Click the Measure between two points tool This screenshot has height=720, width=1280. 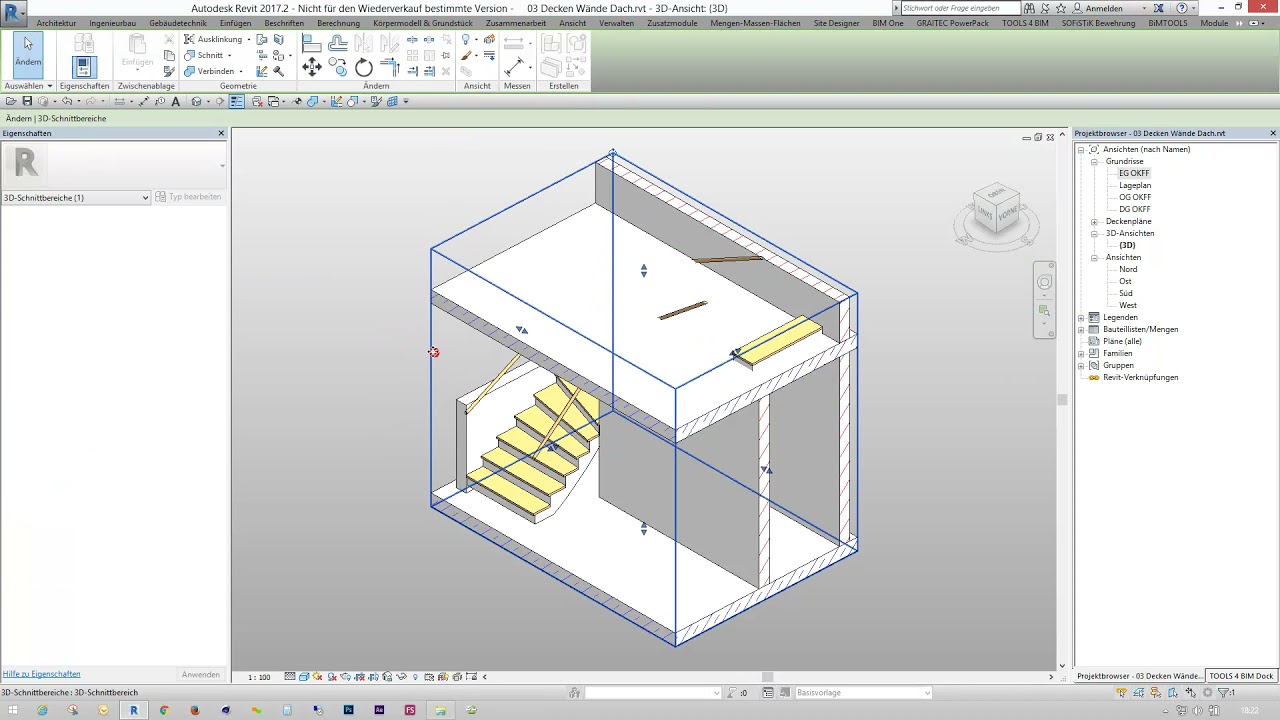pos(514,67)
